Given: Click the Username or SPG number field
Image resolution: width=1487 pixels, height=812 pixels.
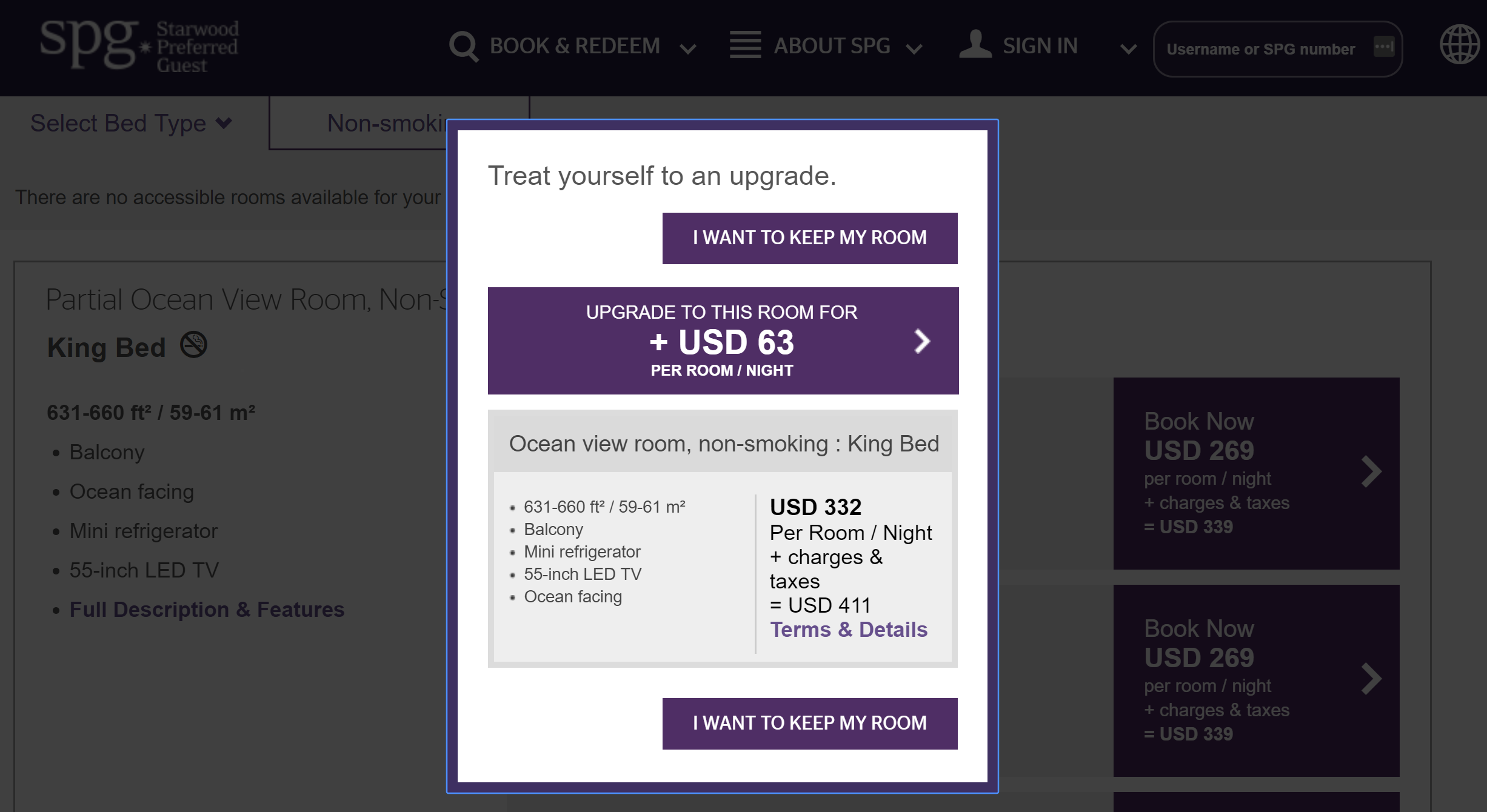Looking at the screenshot, I should (1261, 49).
